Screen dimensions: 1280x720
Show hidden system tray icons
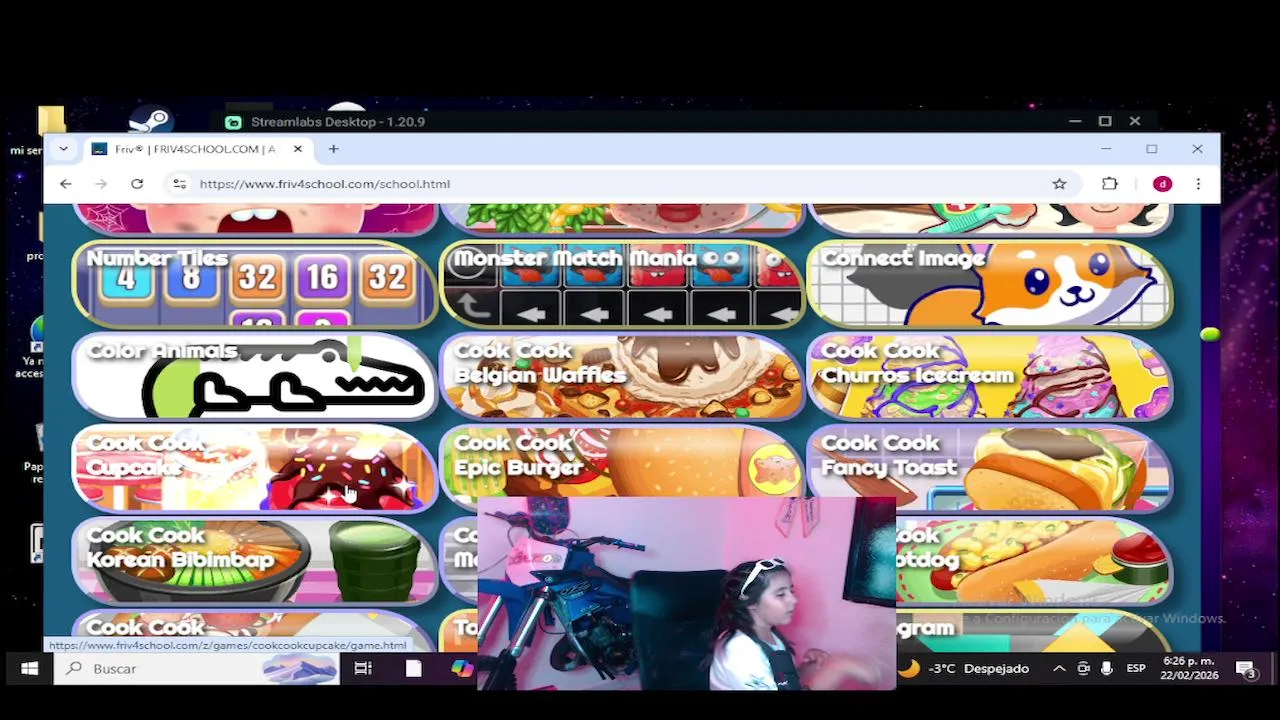(1059, 668)
